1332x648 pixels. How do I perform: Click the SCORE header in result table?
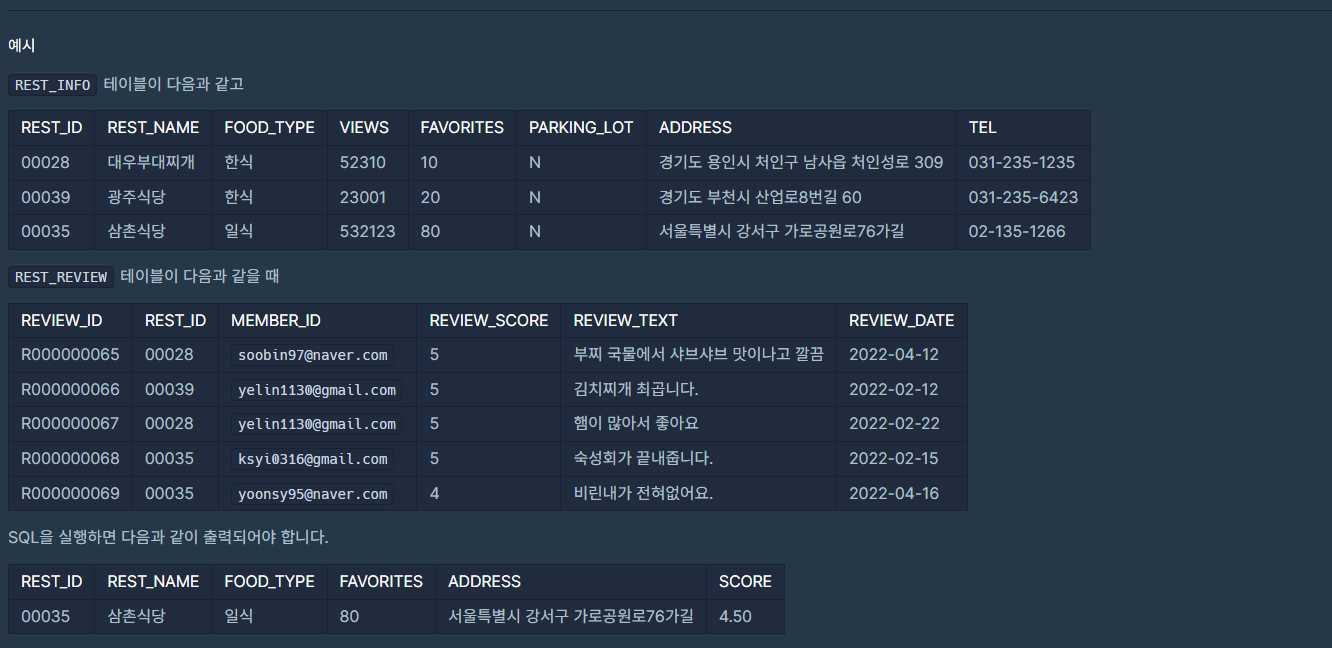[x=745, y=582]
